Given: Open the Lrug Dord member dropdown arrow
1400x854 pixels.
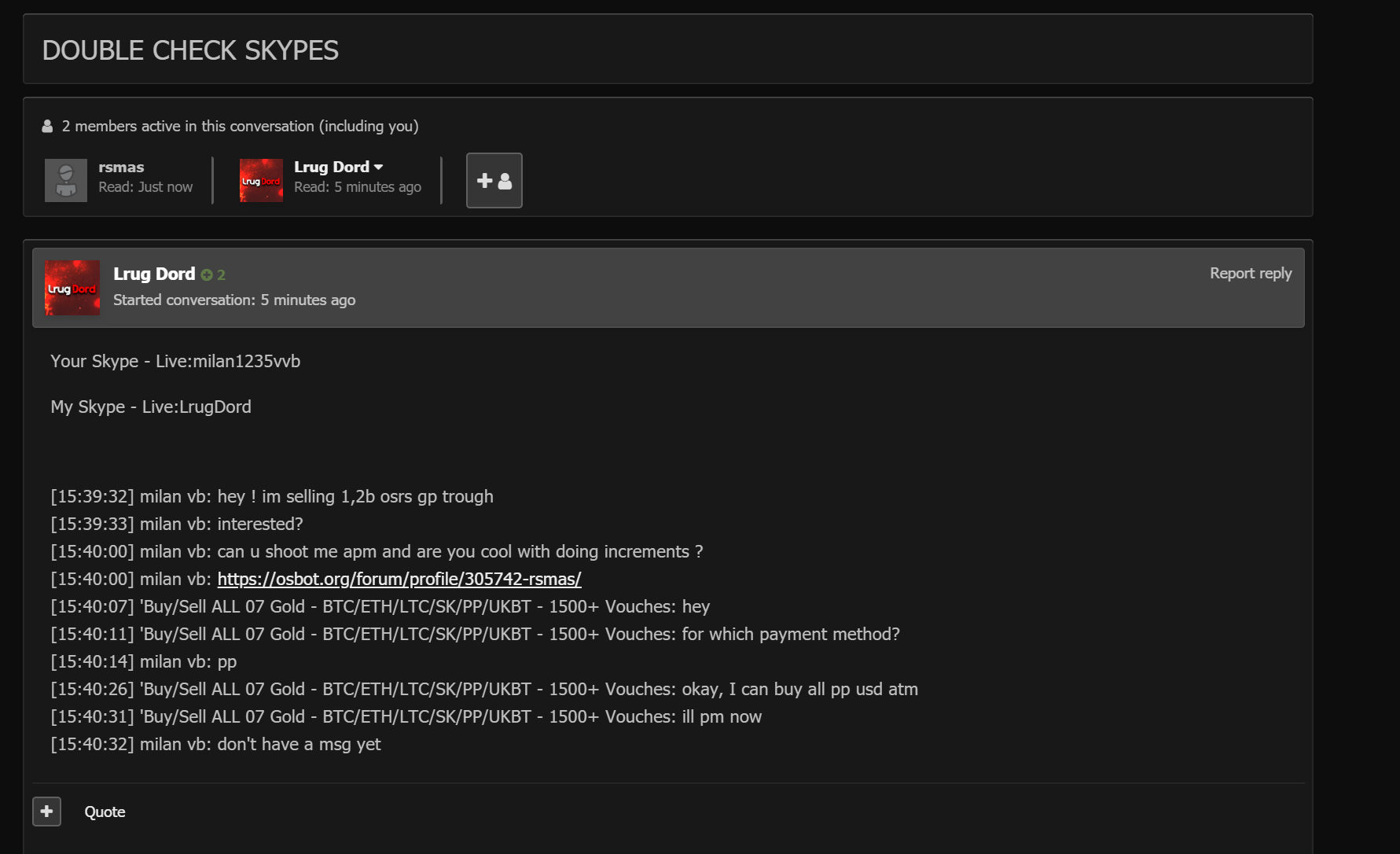Looking at the screenshot, I should [379, 167].
